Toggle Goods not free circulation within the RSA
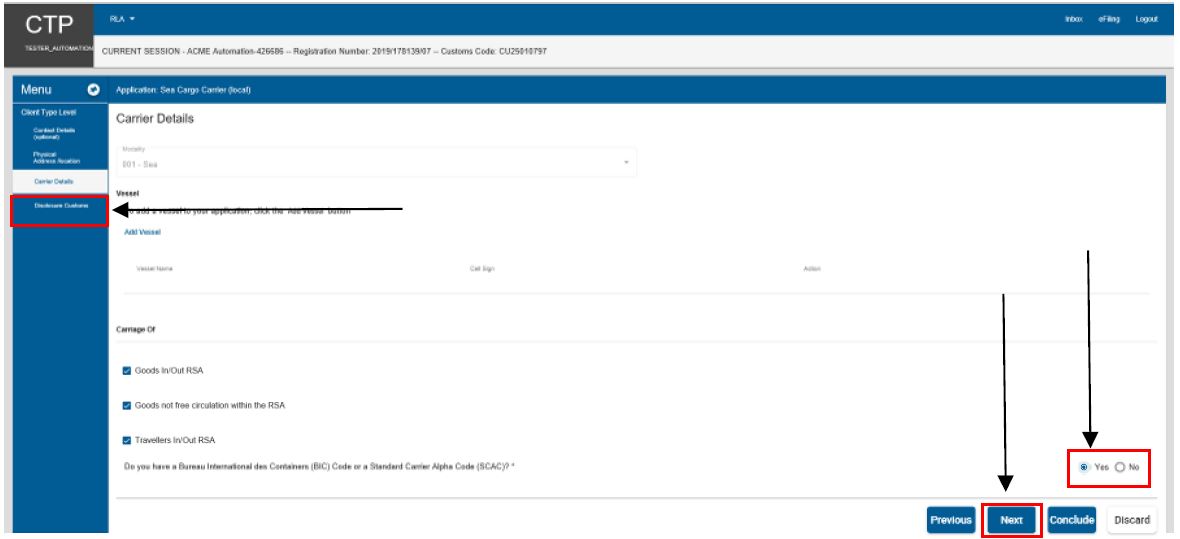The image size is (1180, 539). 126,406
